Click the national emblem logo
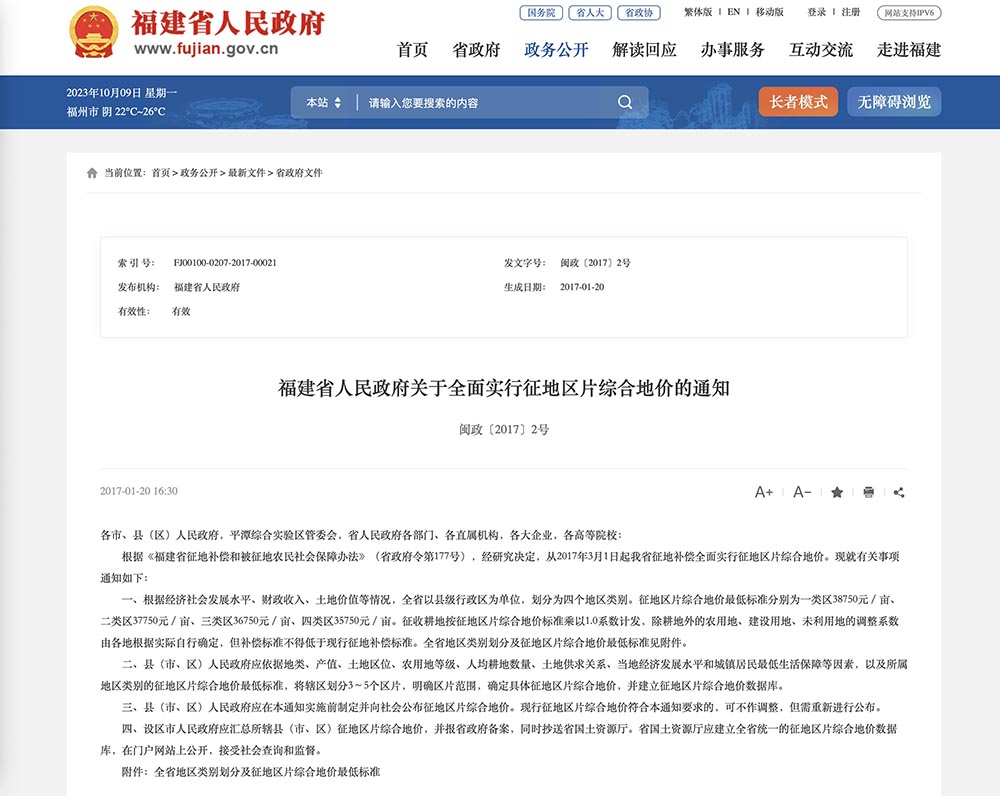The width and height of the screenshot is (1000, 796). (94, 33)
